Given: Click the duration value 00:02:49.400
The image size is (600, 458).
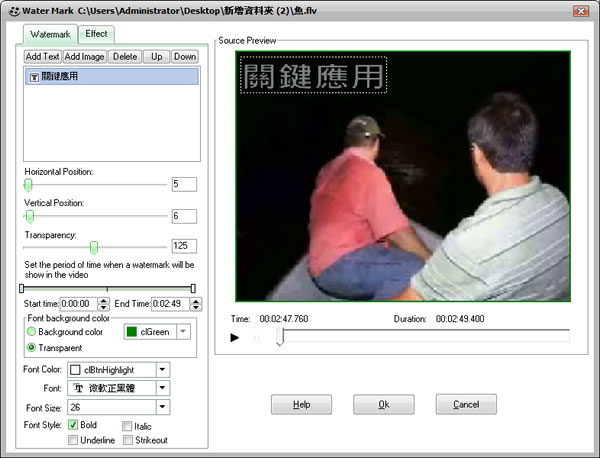Looking at the screenshot, I should [x=460, y=319].
